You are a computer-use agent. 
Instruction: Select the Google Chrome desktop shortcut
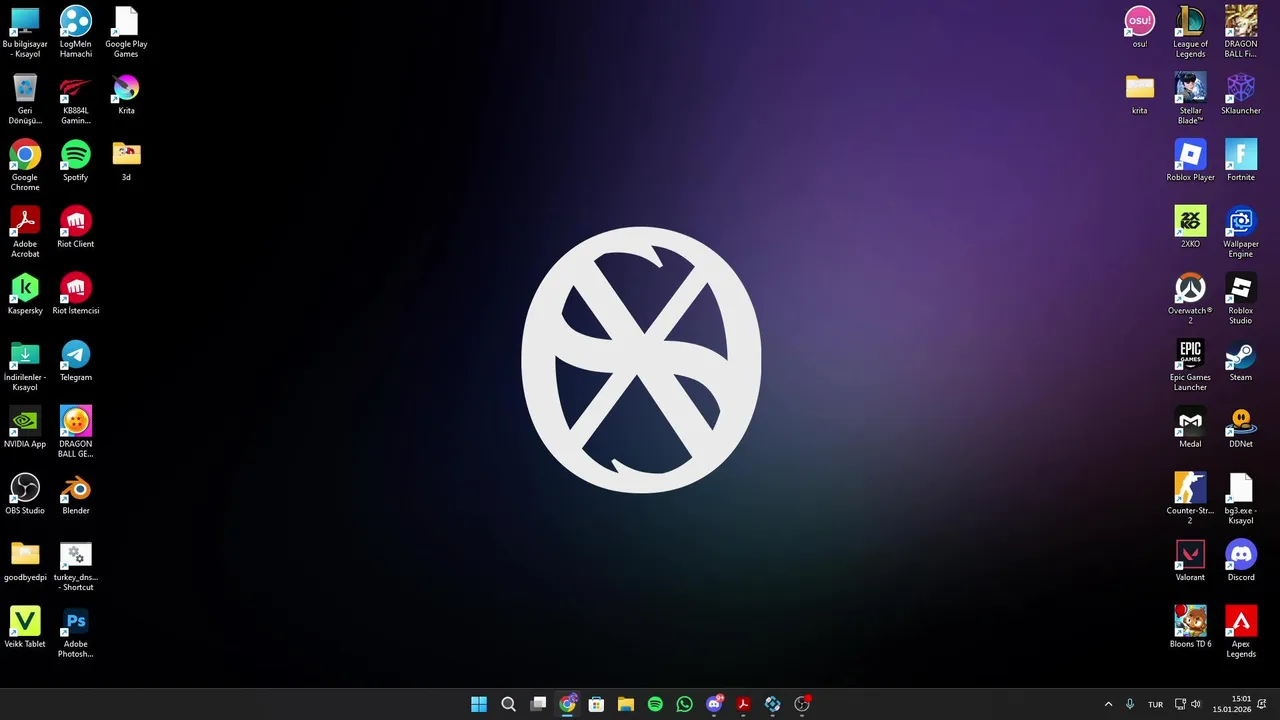25,165
